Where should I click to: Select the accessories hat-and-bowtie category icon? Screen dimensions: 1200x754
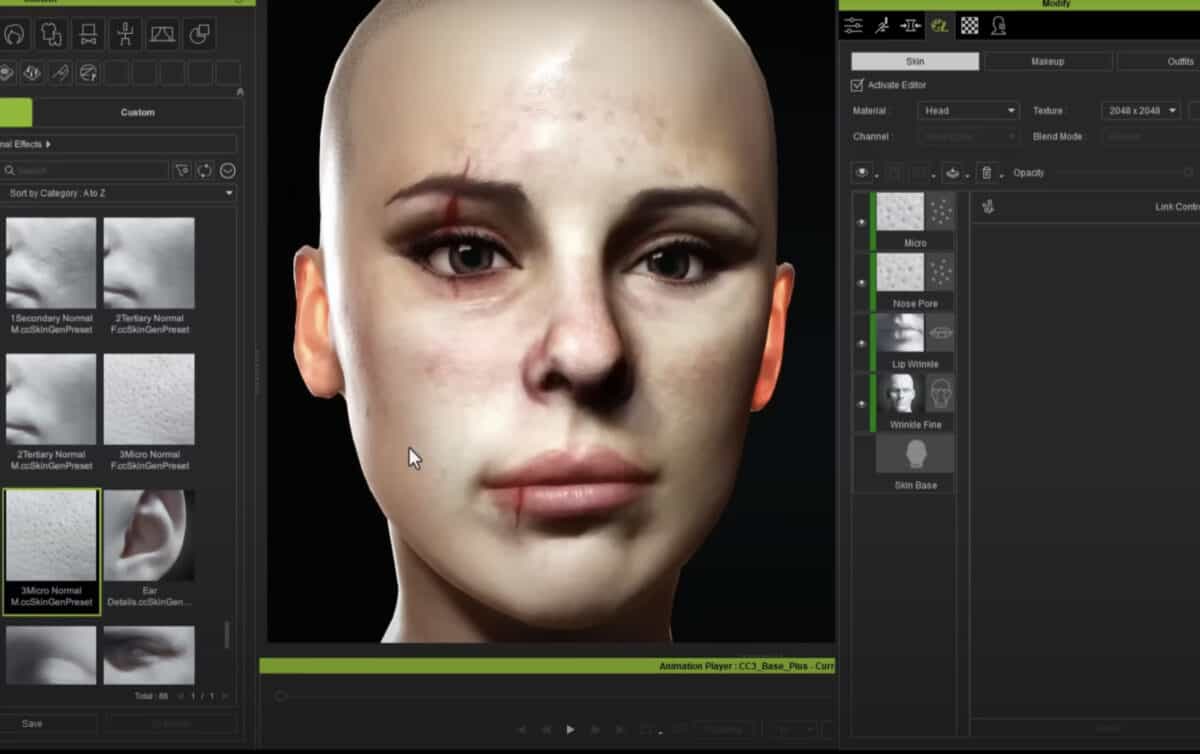tap(88, 35)
